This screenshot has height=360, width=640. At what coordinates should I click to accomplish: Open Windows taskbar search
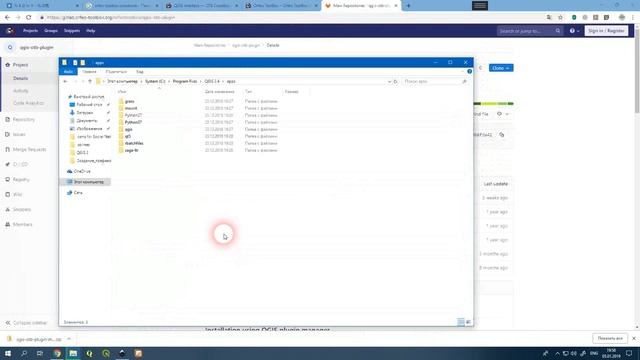coord(24,353)
